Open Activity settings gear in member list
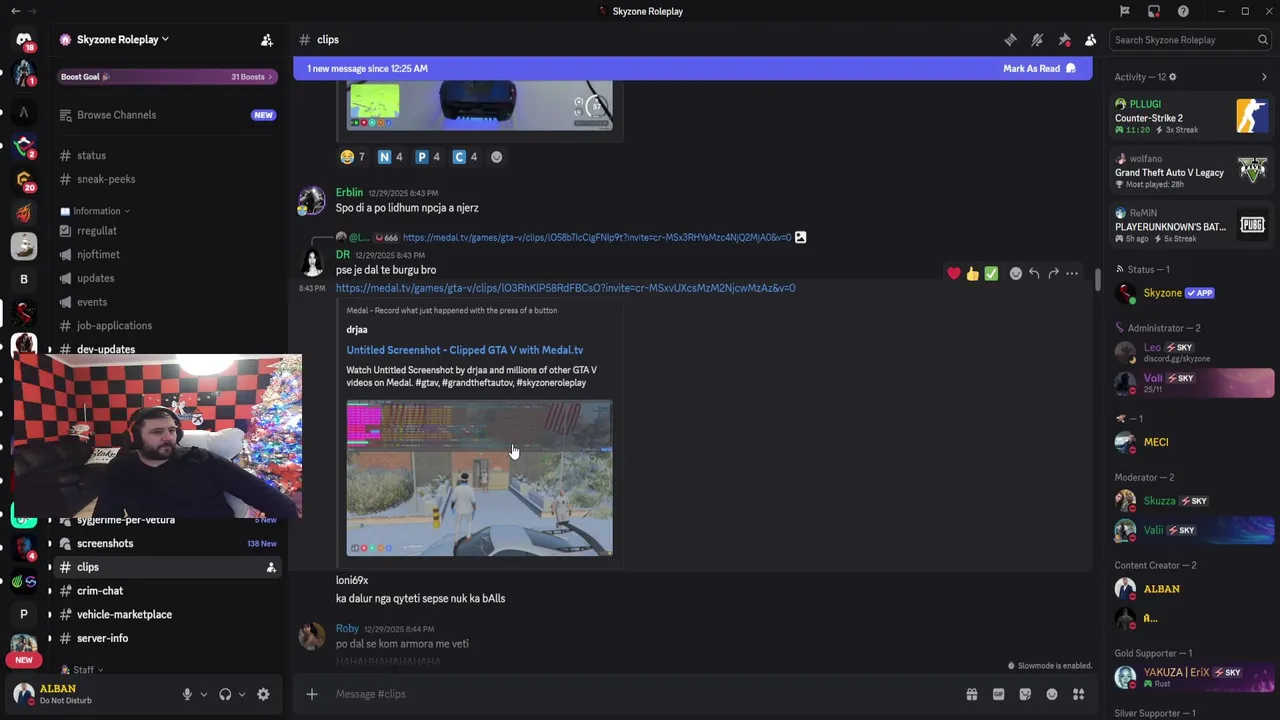The width and height of the screenshot is (1280, 720). tap(1173, 77)
